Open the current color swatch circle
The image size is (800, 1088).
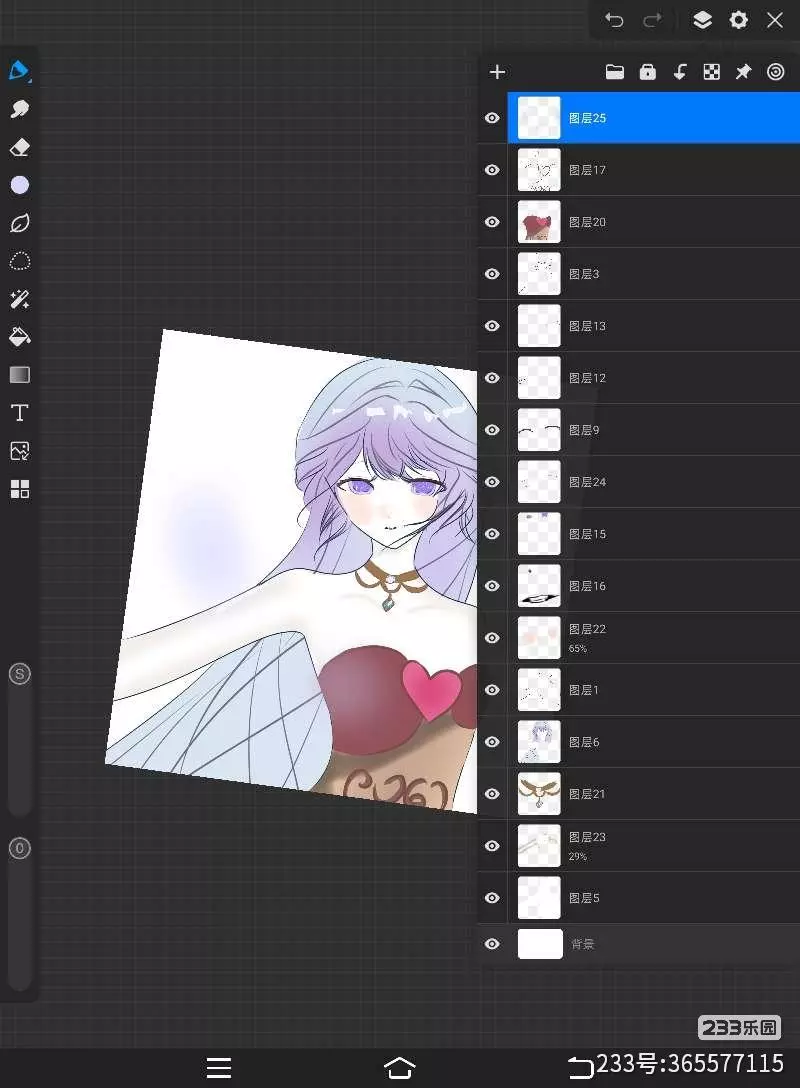19,185
